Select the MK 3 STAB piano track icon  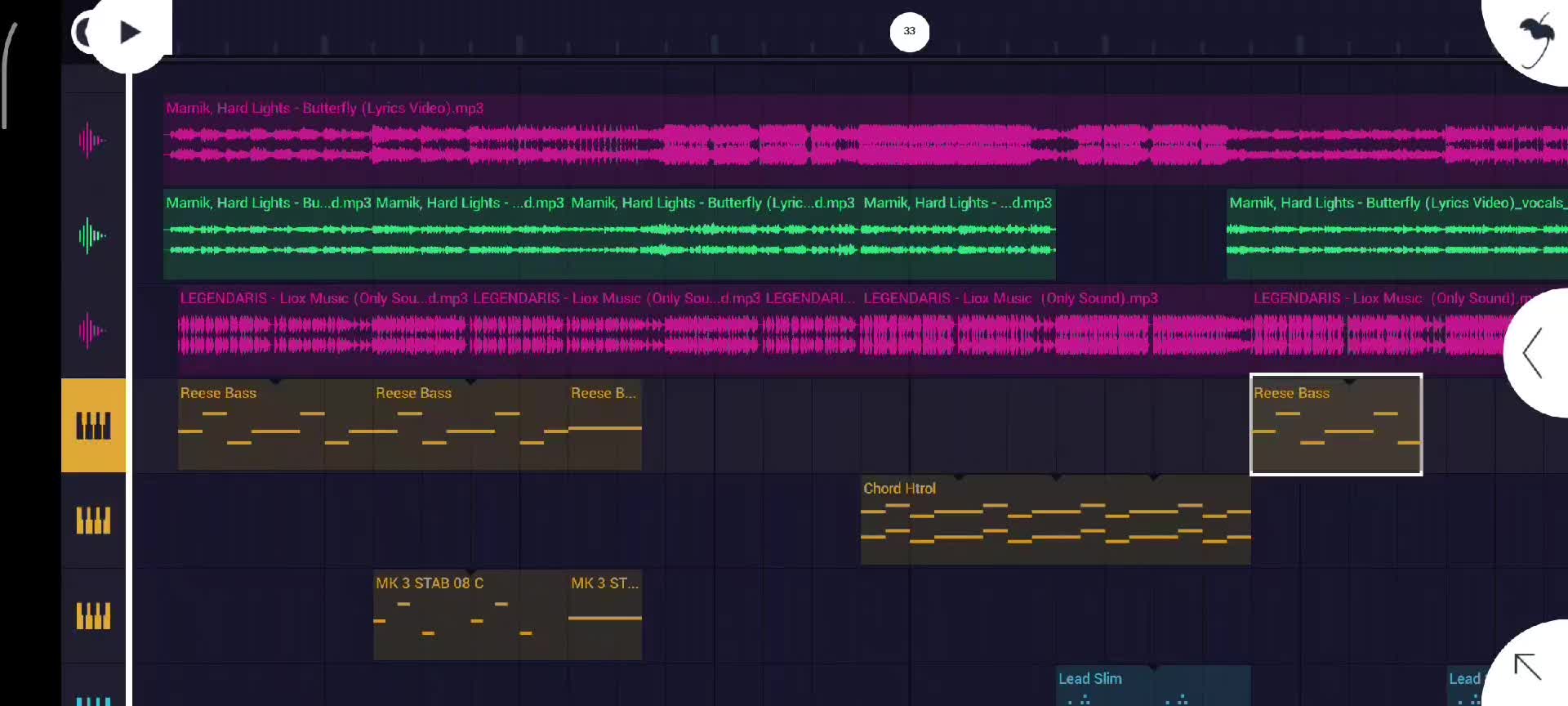93,615
